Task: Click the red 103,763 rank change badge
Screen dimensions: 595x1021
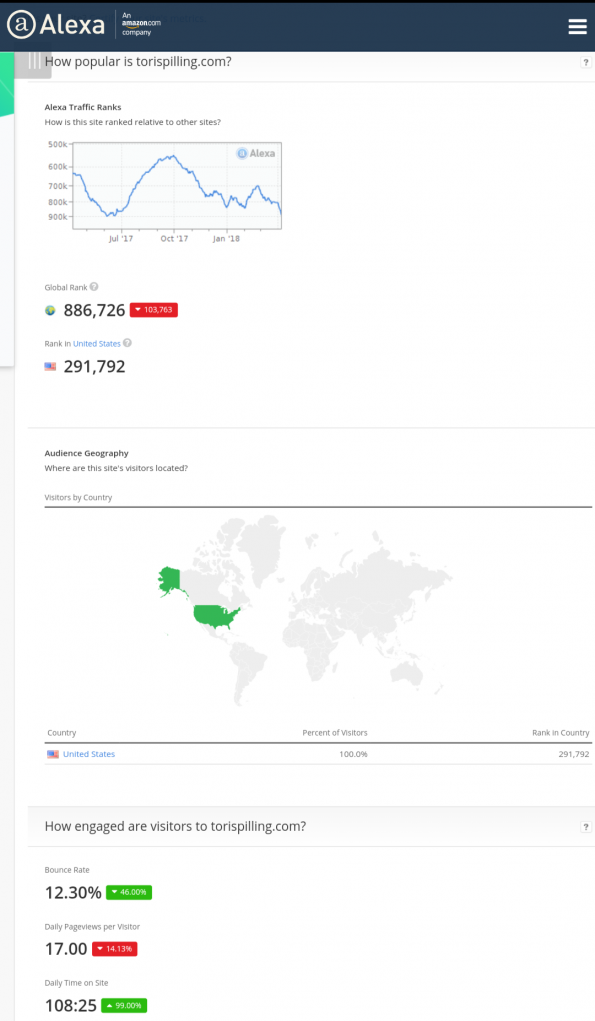Action: [x=154, y=310]
